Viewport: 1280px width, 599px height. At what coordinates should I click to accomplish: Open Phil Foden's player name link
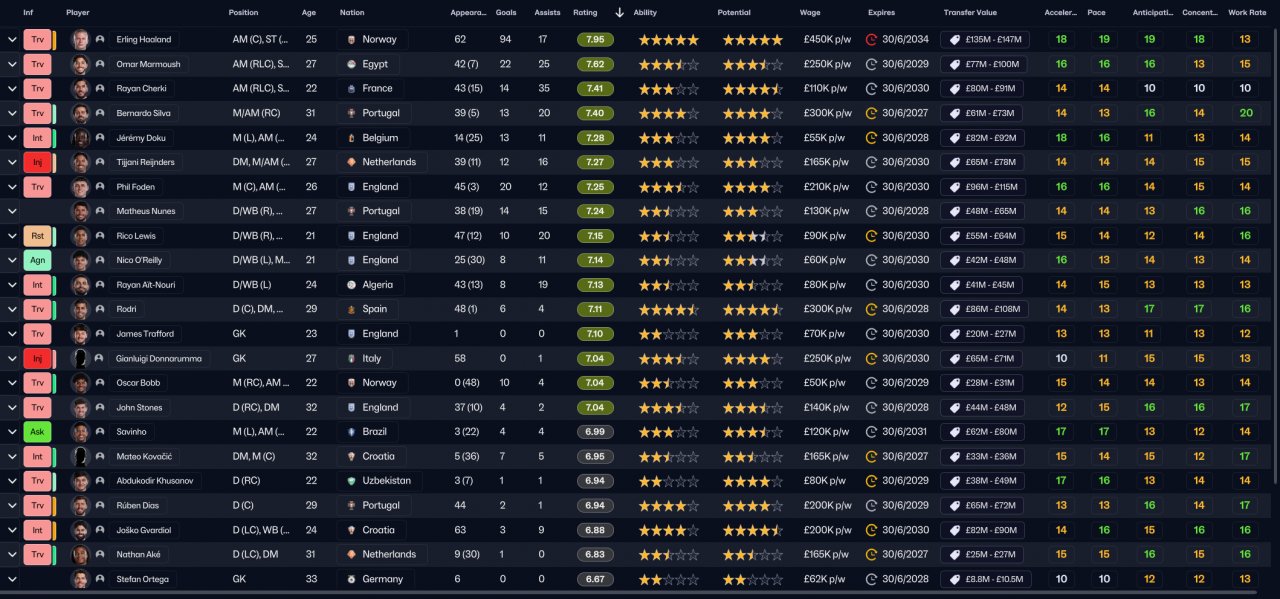pos(137,187)
